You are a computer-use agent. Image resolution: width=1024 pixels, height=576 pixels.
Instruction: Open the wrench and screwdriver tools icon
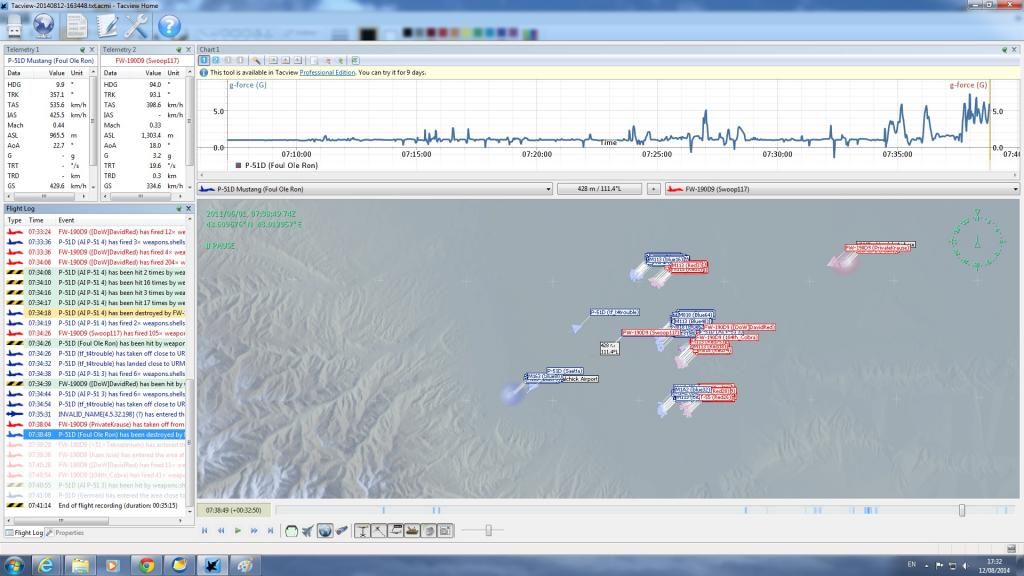(x=136, y=25)
